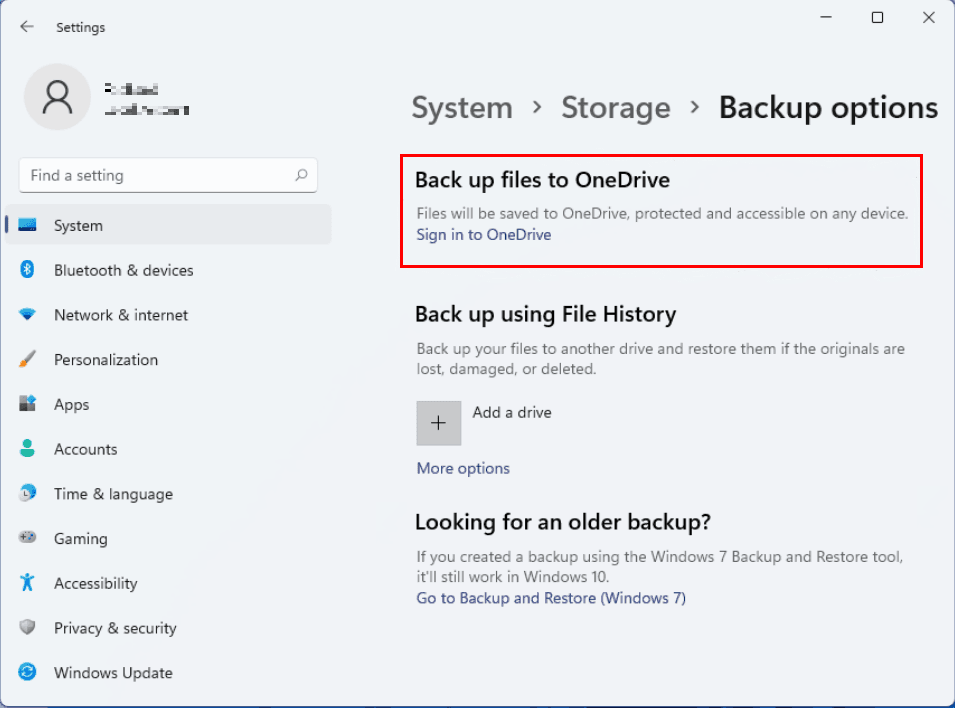This screenshot has width=955, height=708.
Task: Open Bluetooth & devices settings
Action: [x=123, y=270]
